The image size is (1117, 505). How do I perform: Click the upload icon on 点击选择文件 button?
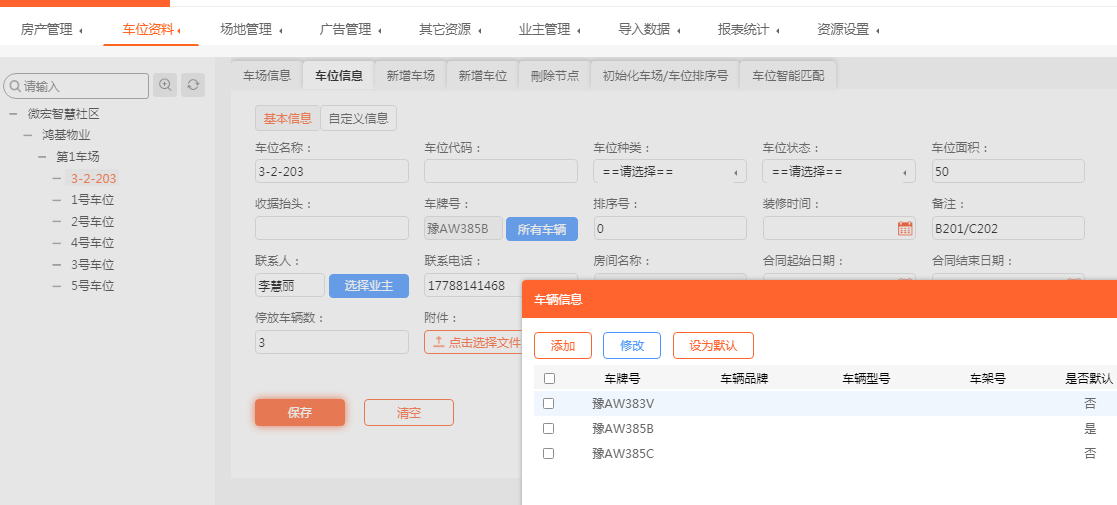click(438, 342)
